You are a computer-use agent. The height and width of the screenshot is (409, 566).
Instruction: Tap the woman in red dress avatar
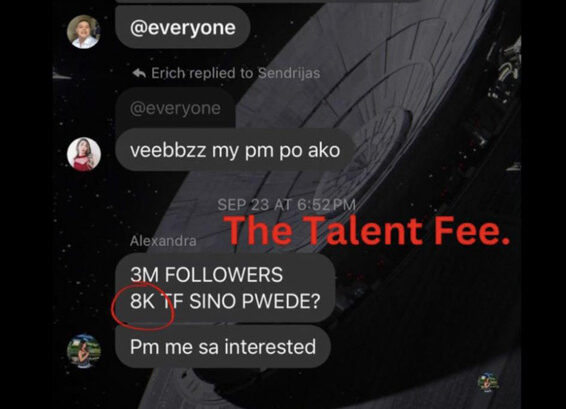(84, 154)
